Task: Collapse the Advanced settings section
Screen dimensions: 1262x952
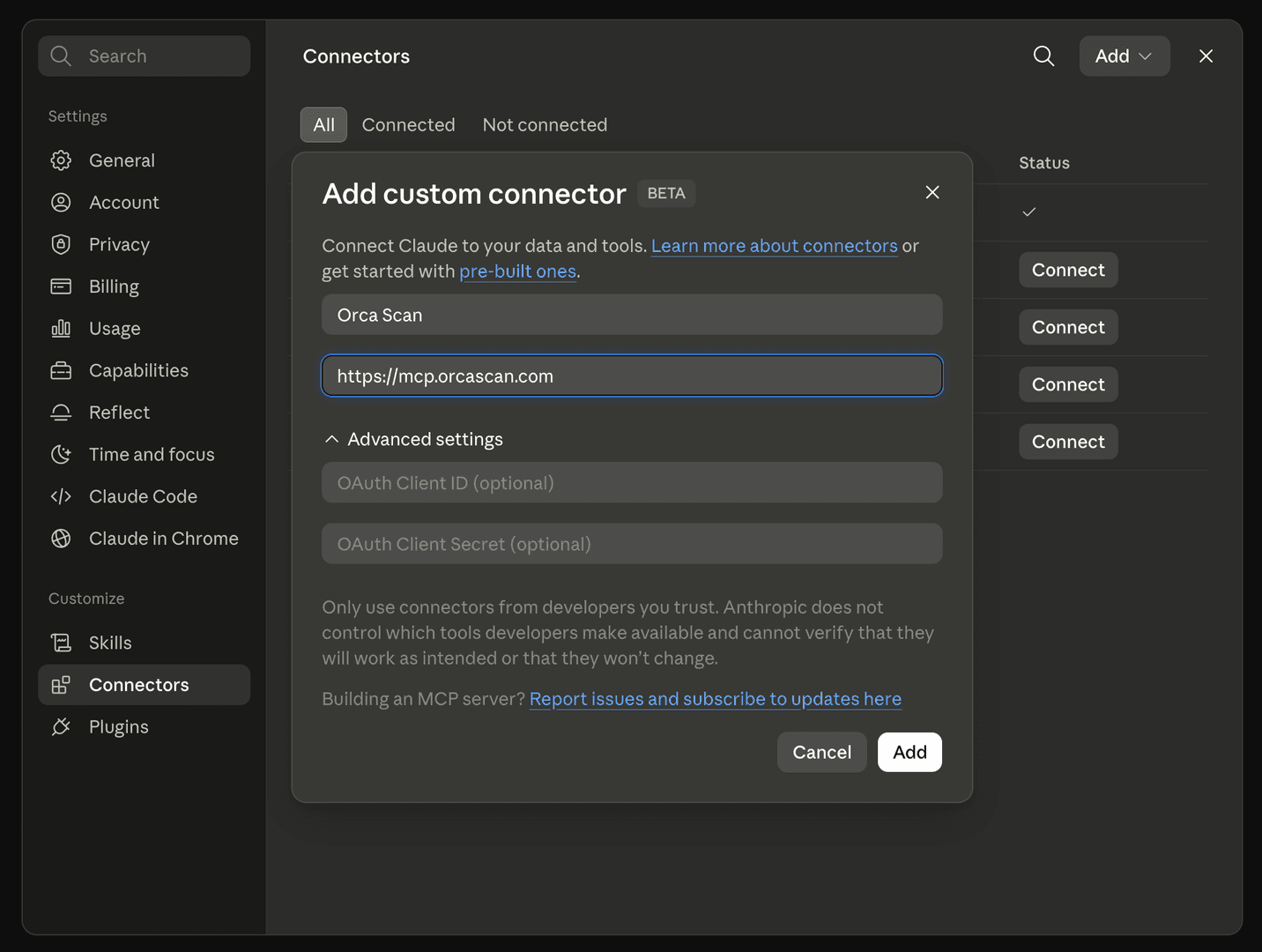Action: point(413,439)
